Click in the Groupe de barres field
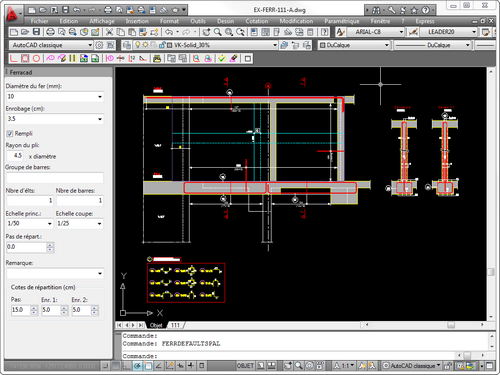Screen dimensions: 500x375 coord(55,178)
